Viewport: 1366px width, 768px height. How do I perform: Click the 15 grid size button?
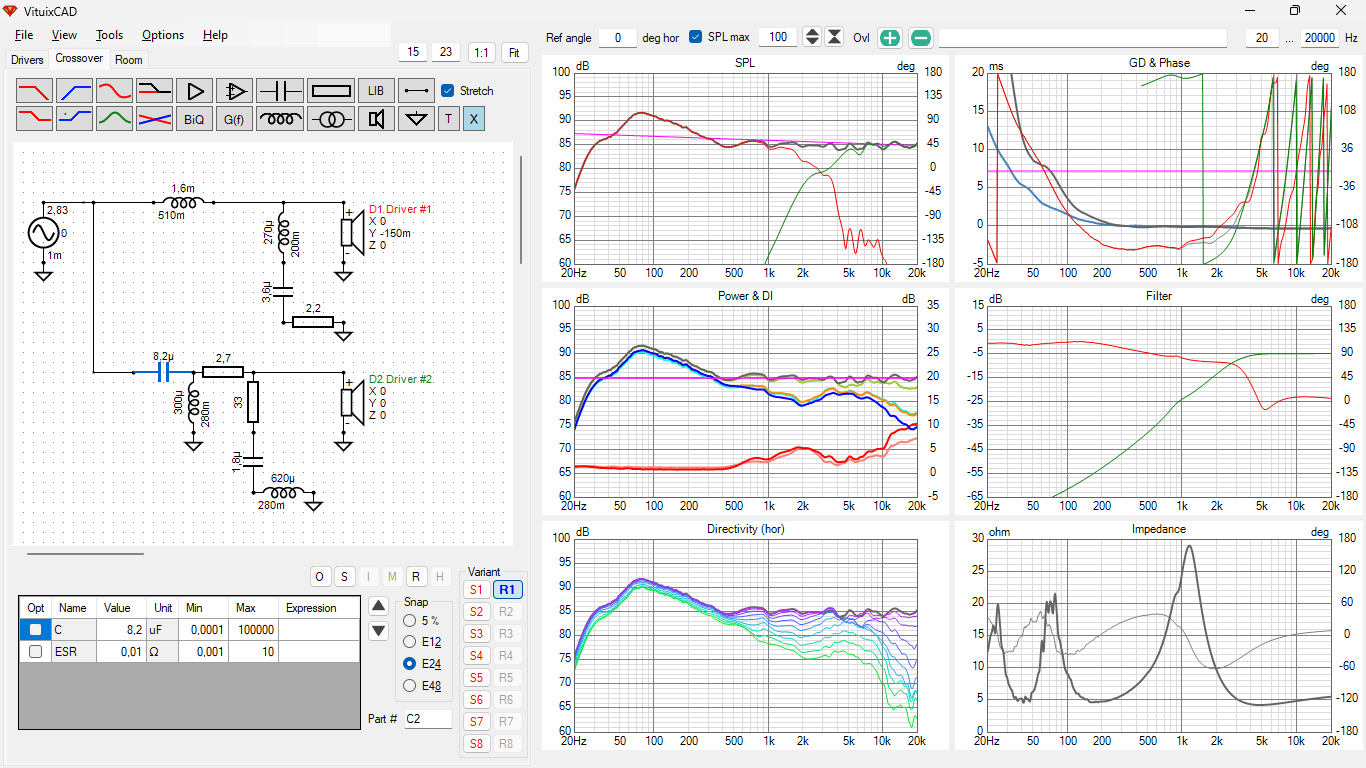pos(413,52)
